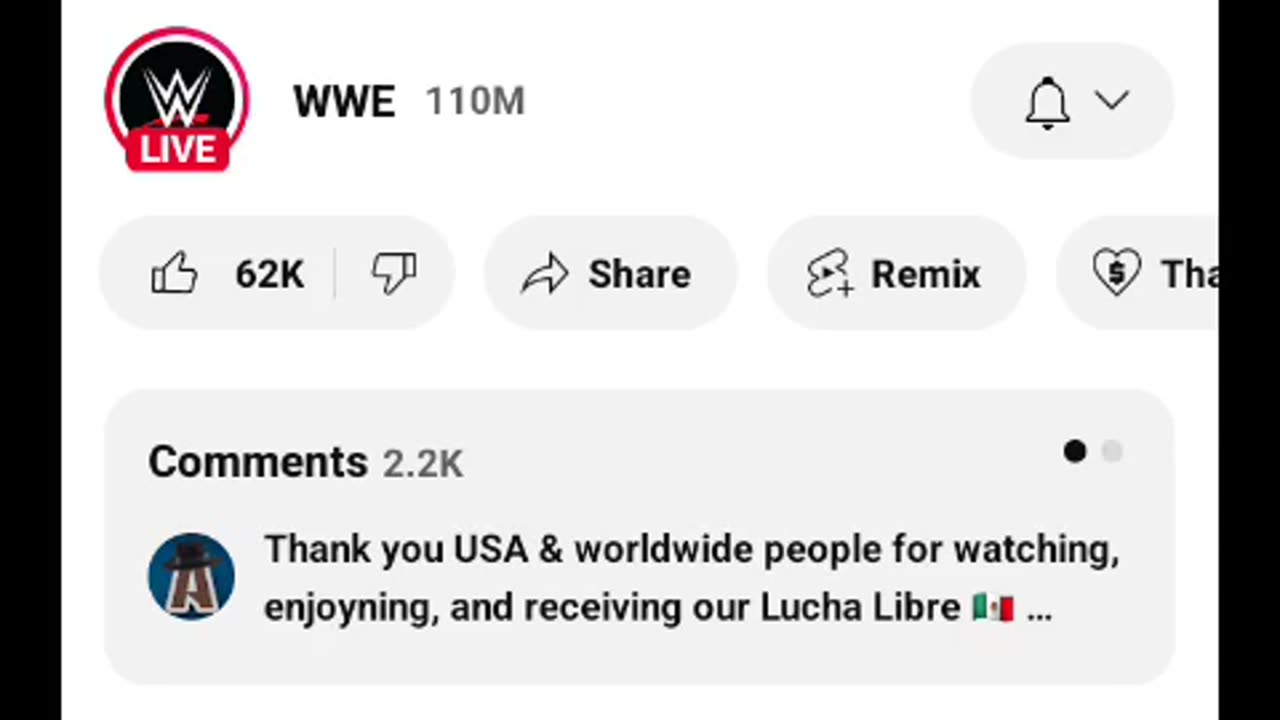Select the first black carousel dot
The width and height of the screenshot is (1280, 720).
(1075, 452)
